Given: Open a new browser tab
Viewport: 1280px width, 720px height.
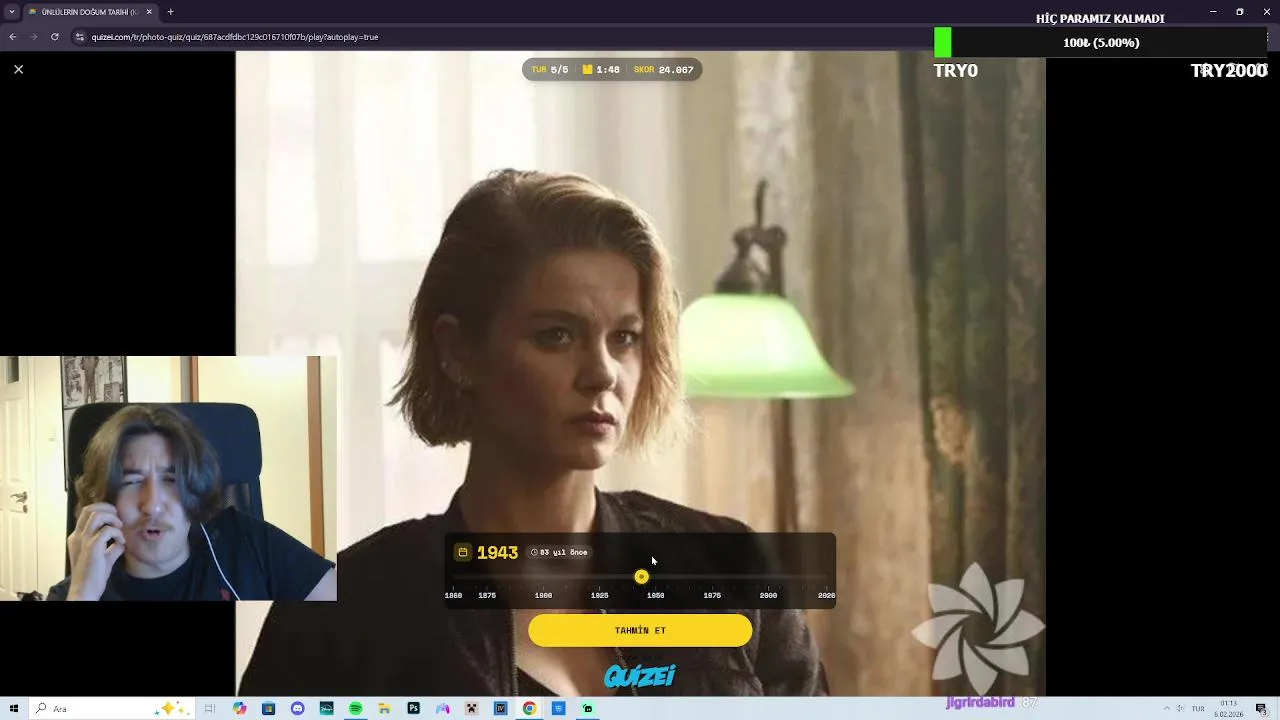Looking at the screenshot, I should coord(170,12).
